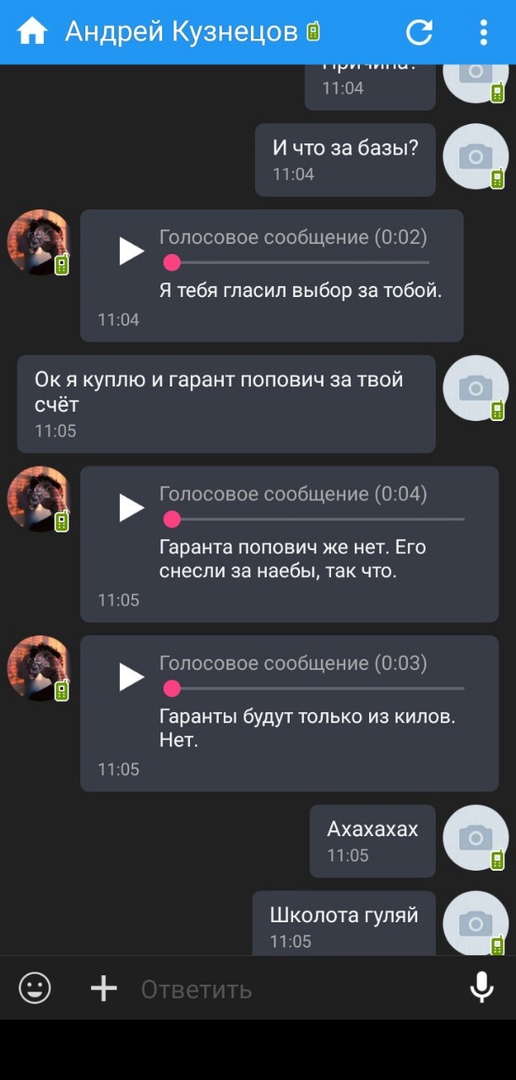Play the 0:04 voice message
Image resolution: width=516 pixels, height=1080 pixels.
coord(130,508)
